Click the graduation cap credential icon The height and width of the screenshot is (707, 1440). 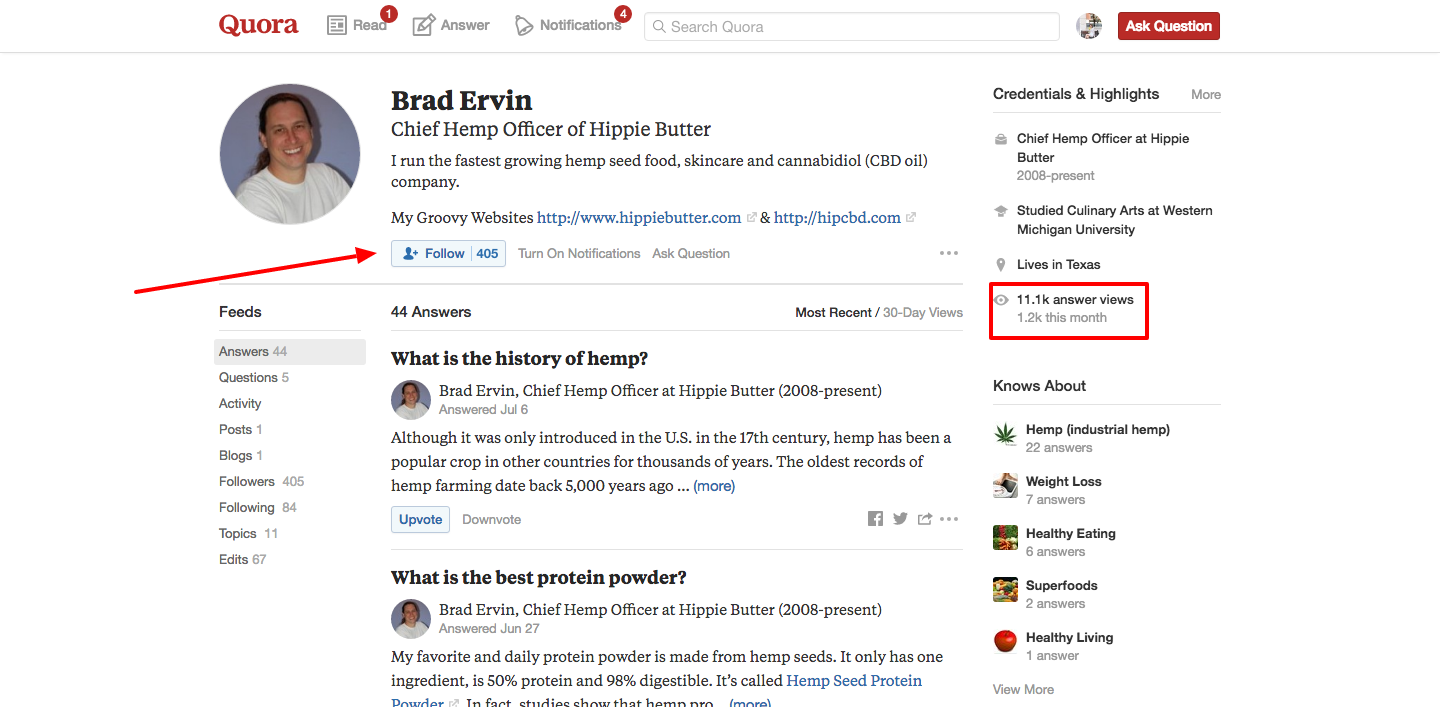pyautogui.click(x=1001, y=212)
